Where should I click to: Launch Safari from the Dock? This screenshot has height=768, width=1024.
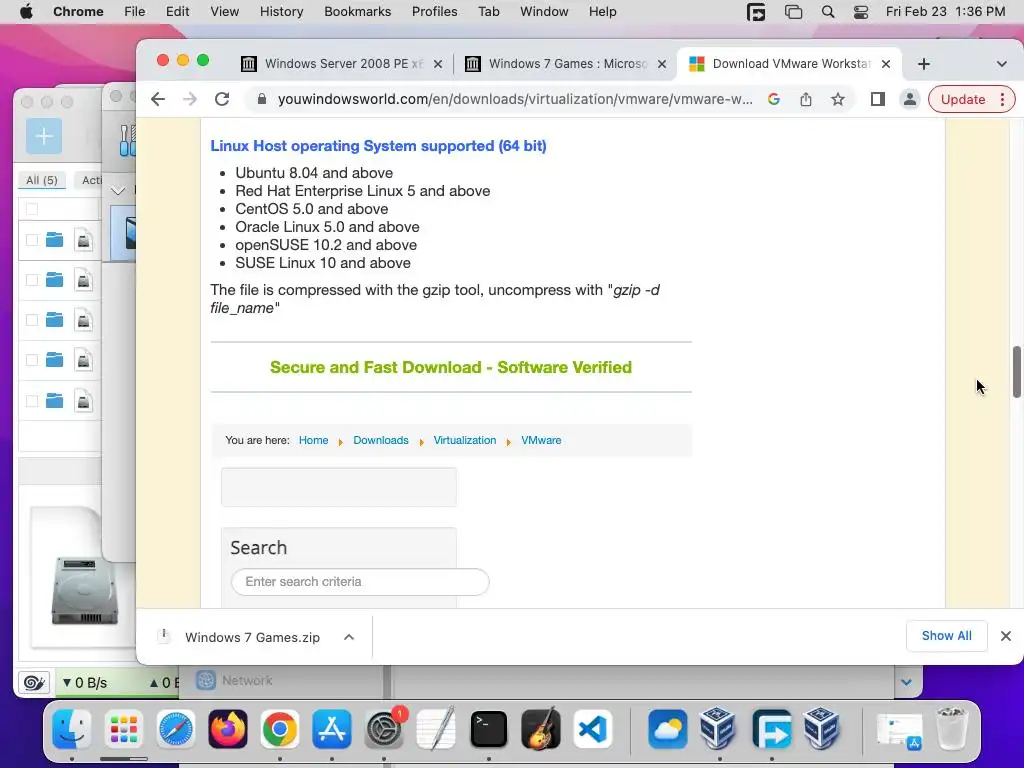(x=176, y=729)
